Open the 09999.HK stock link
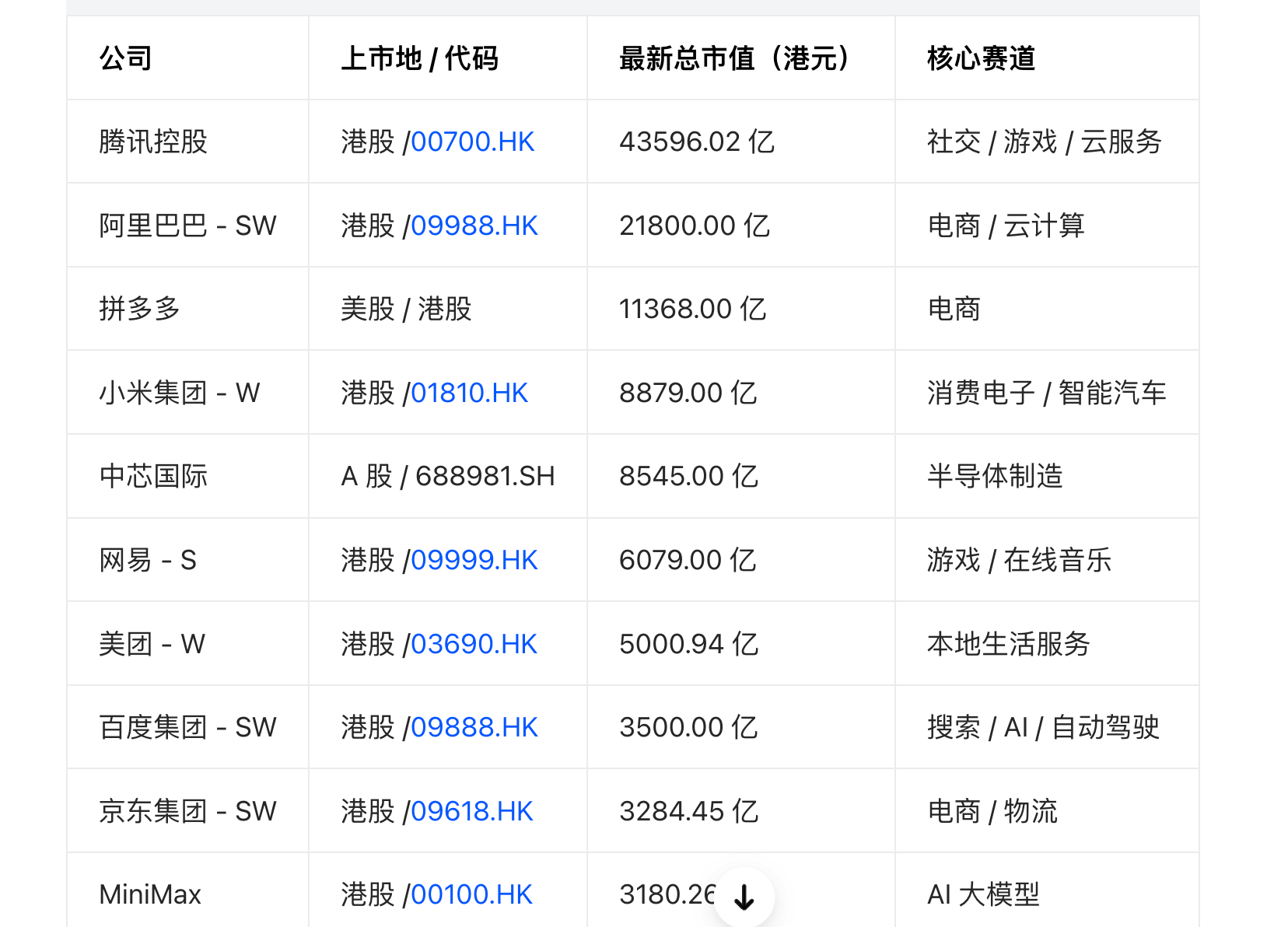 click(x=474, y=560)
